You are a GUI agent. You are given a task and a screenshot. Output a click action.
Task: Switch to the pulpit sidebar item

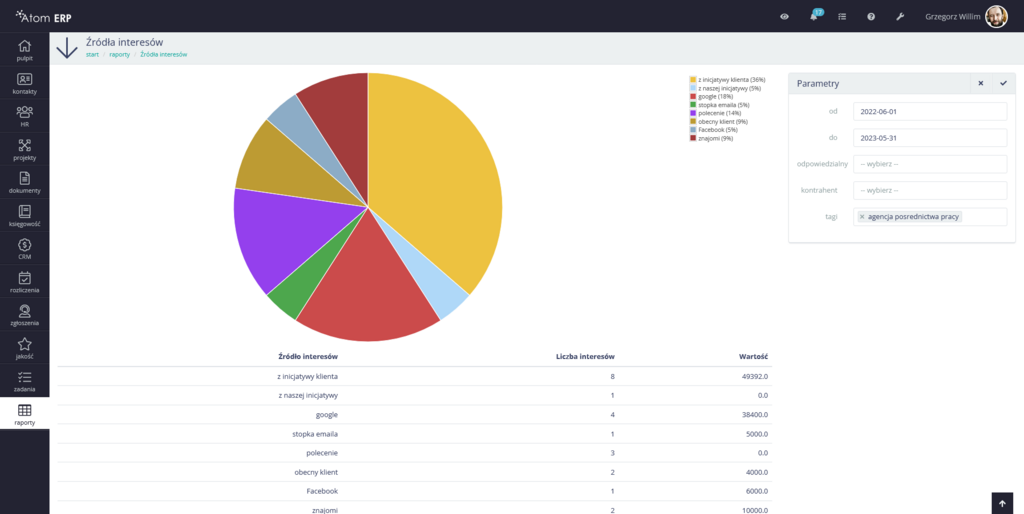(x=24, y=51)
